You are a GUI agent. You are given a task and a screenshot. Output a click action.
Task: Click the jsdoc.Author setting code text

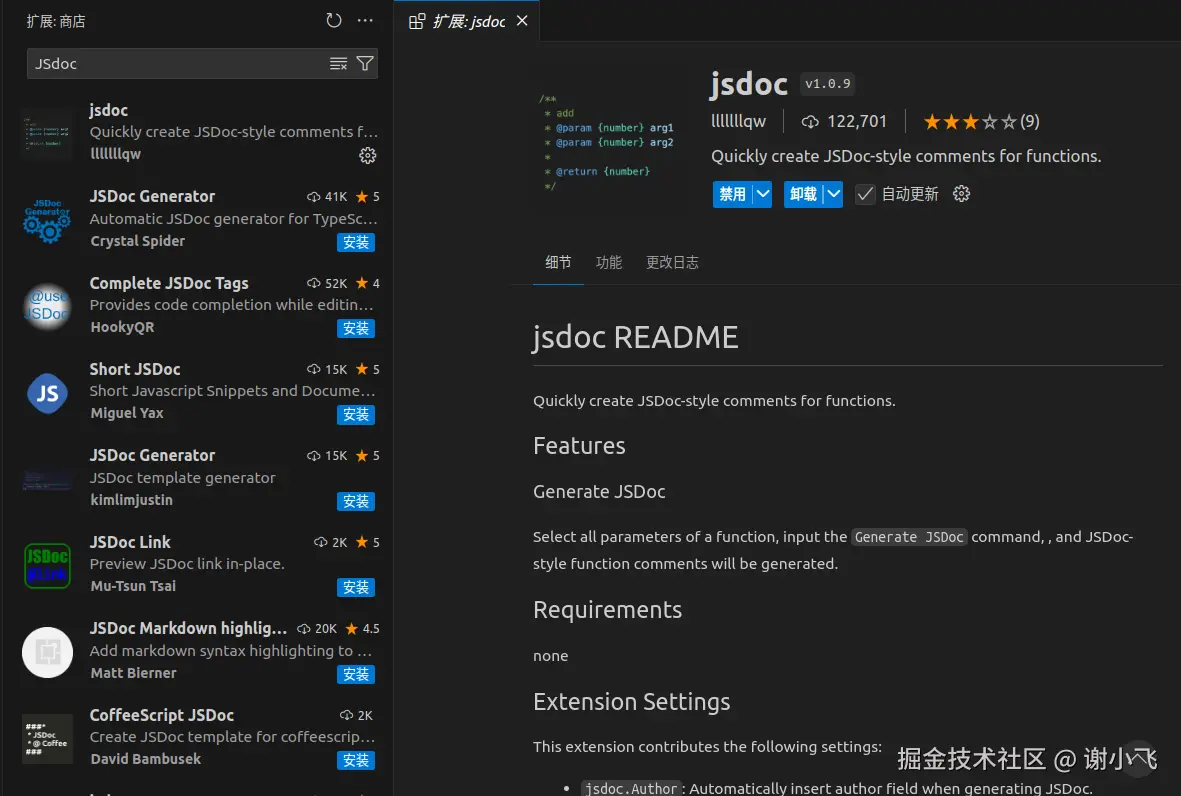[631, 788]
